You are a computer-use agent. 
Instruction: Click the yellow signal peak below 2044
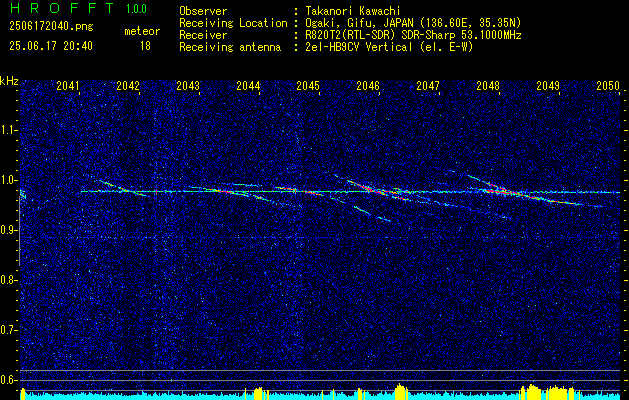point(260,393)
